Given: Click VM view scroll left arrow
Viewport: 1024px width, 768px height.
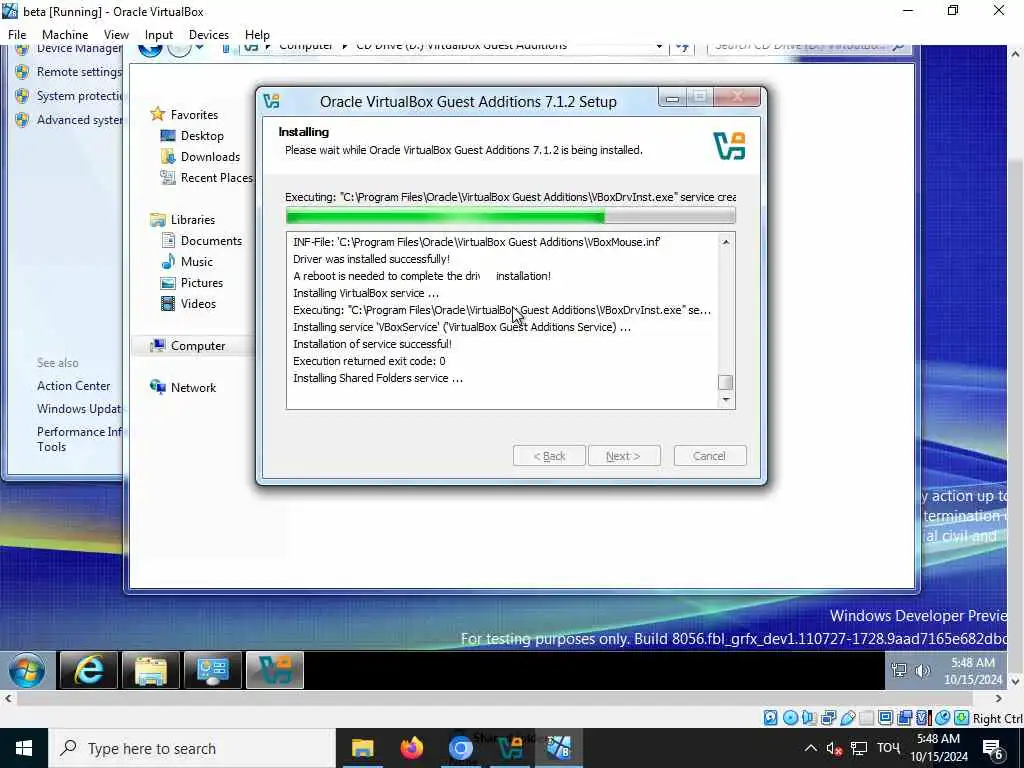Looking at the screenshot, I should [8, 698].
